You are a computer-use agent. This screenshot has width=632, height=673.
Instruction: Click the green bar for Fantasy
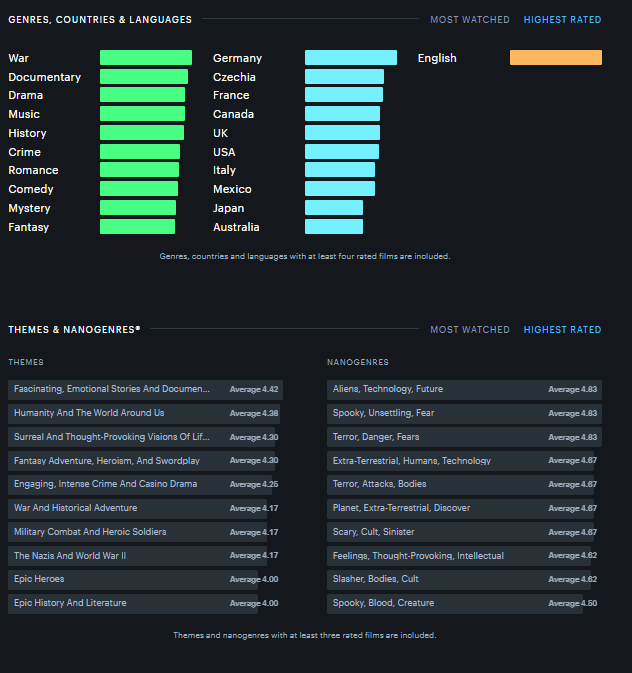pyautogui.click(x=137, y=227)
